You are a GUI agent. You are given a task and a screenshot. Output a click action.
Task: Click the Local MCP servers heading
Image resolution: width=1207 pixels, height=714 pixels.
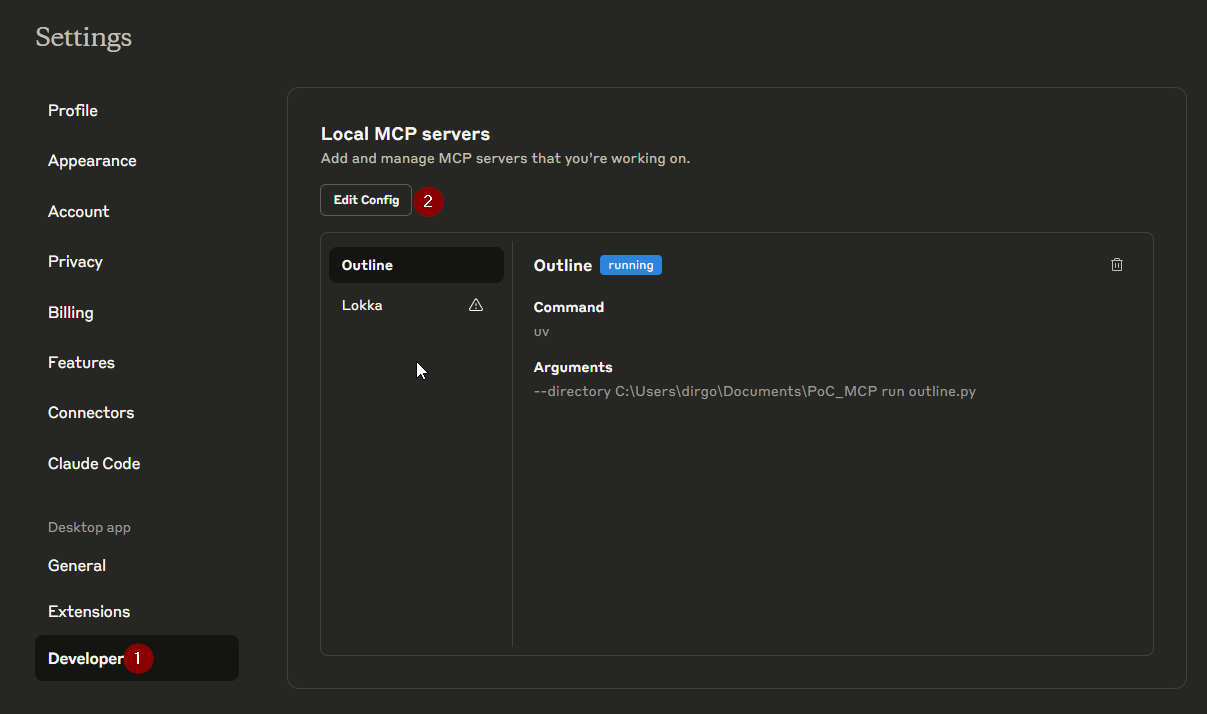(x=405, y=134)
